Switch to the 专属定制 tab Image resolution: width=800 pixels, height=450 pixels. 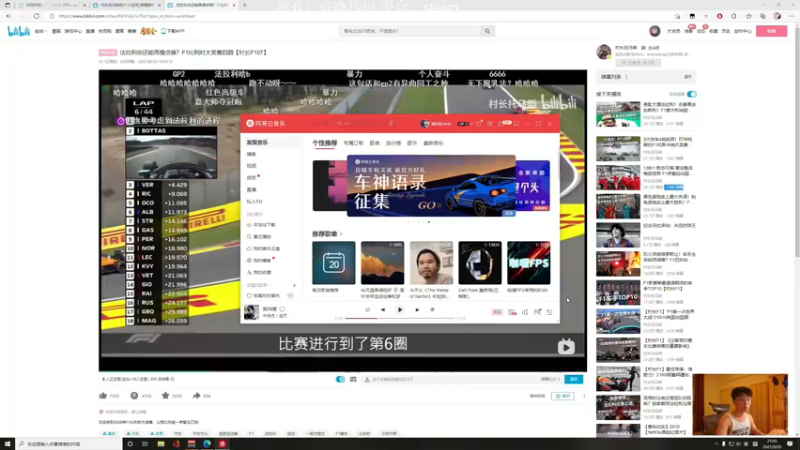[353, 143]
